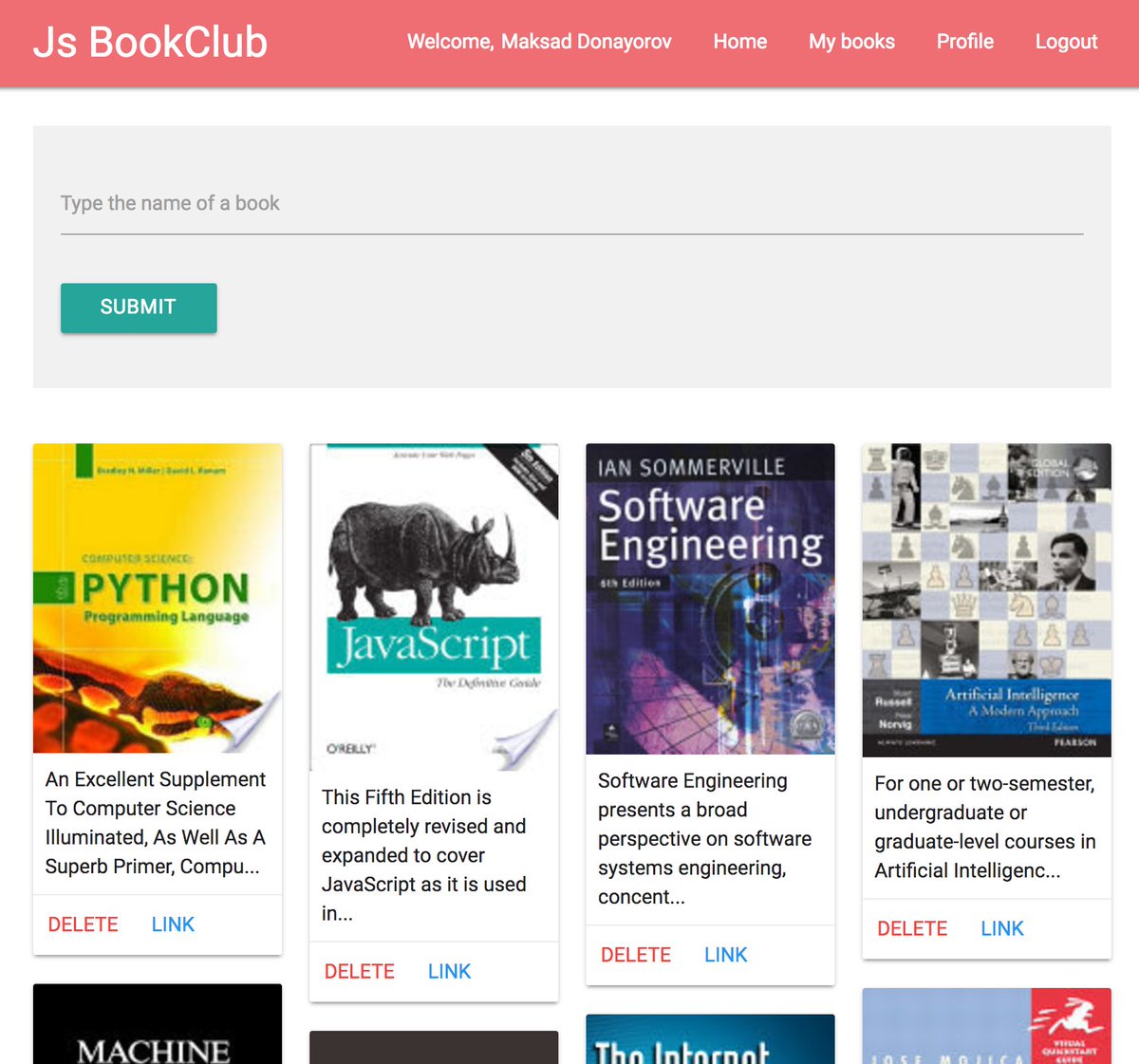This screenshot has width=1139, height=1064.
Task: Click the Welcome, Maksad Donayorov text
Action: point(539,42)
